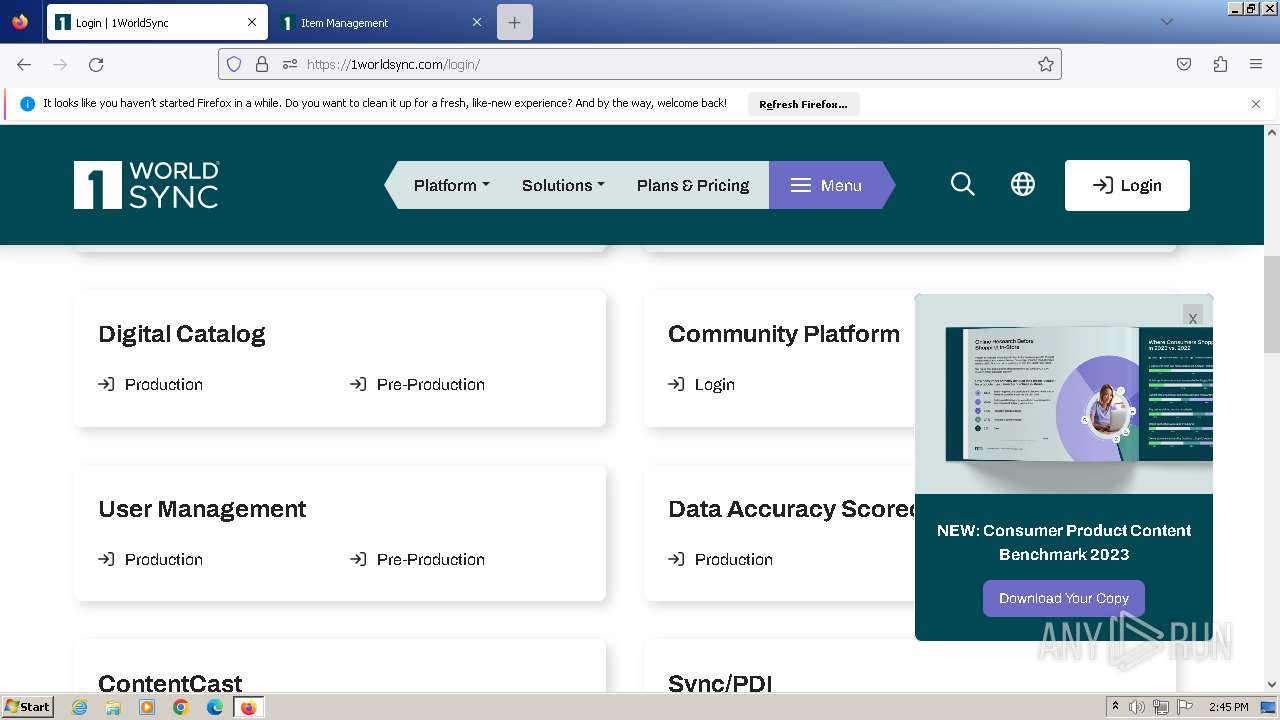Viewport: 1280px width, 720px height.
Task: Open media player from taskbar
Action: click(x=147, y=707)
